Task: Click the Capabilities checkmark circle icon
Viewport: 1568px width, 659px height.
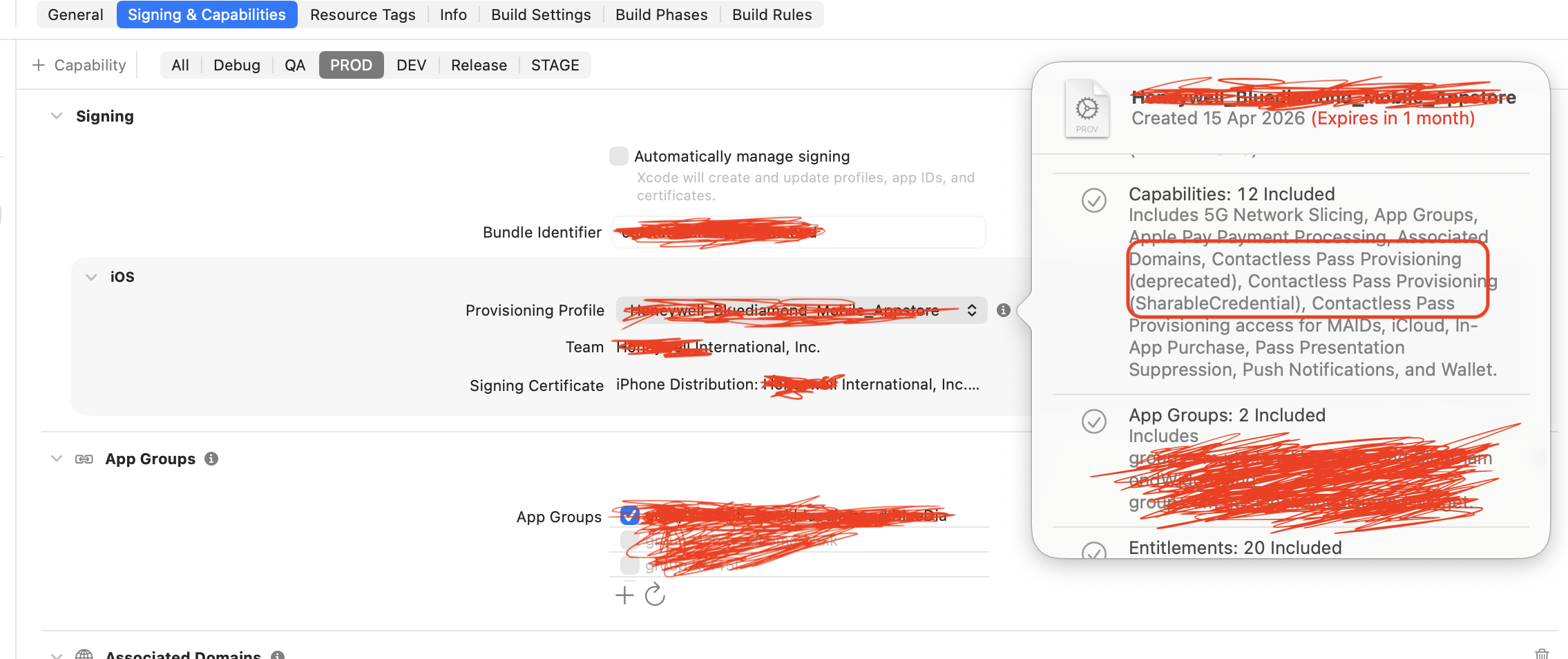Action: (1093, 200)
